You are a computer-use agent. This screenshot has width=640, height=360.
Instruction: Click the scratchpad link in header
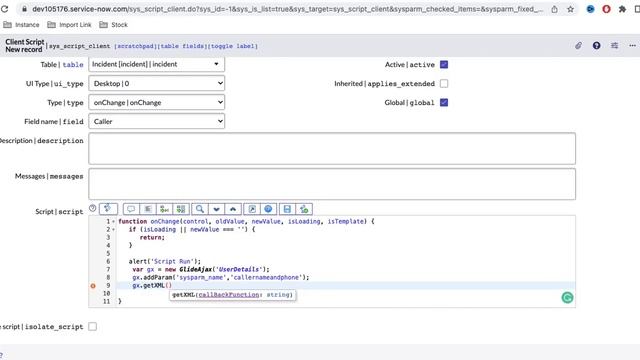coord(136,46)
